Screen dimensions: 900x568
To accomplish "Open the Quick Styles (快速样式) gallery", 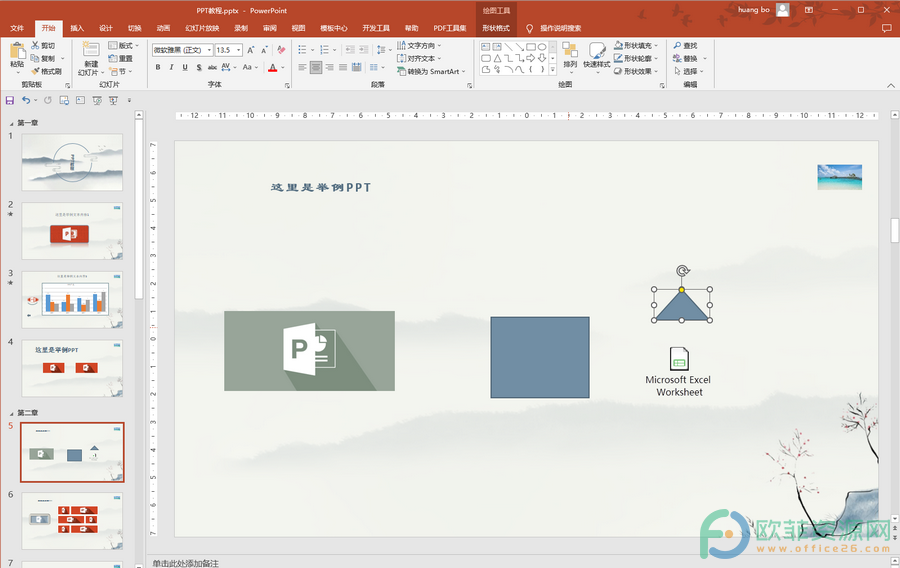I will 596,56.
